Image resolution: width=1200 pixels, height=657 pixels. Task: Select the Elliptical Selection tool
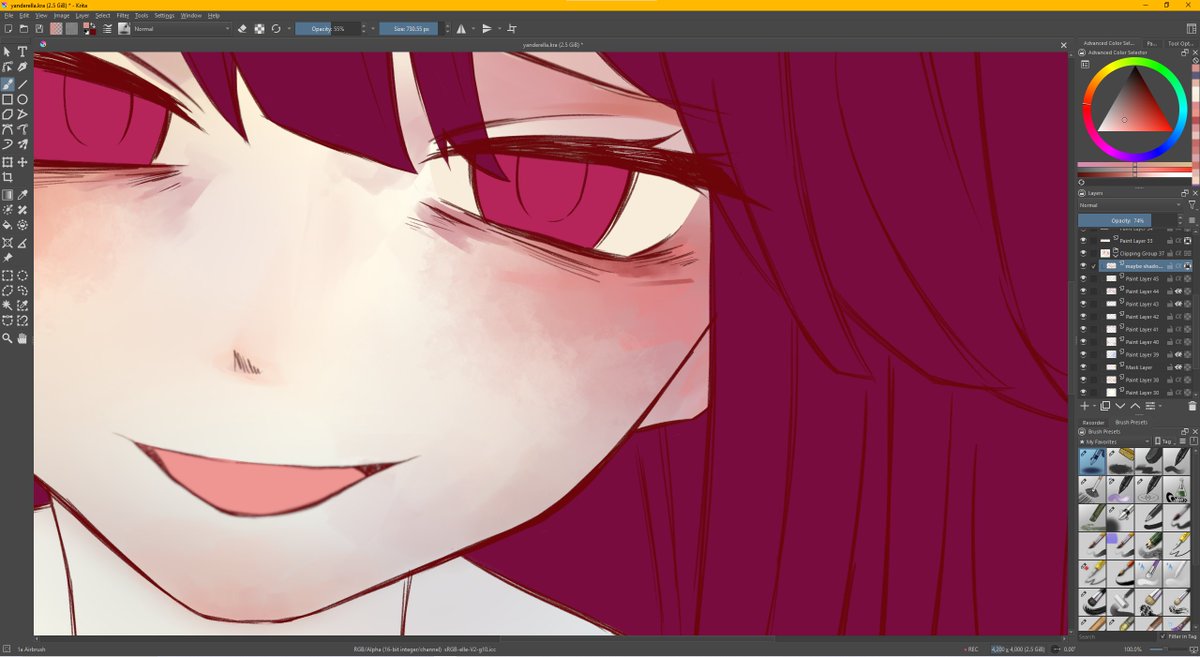pos(22,275)
